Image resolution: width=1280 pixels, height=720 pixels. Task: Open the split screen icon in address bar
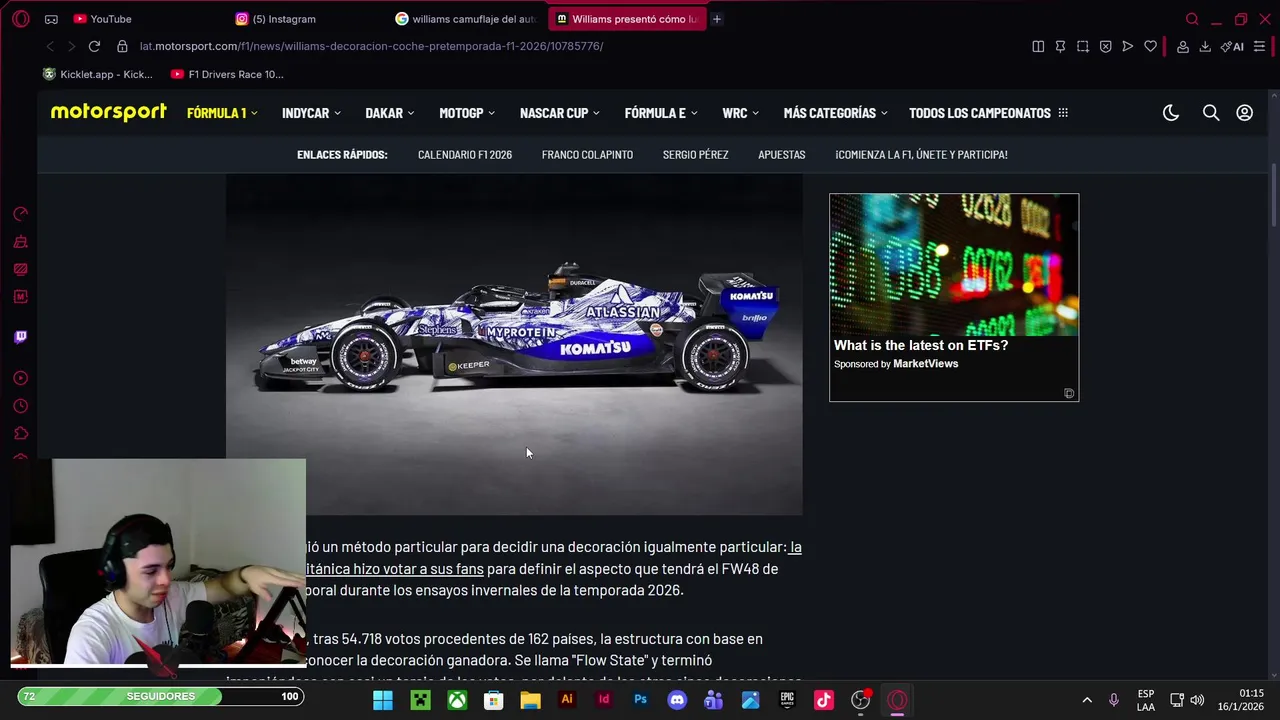[x=1038, y=46]
